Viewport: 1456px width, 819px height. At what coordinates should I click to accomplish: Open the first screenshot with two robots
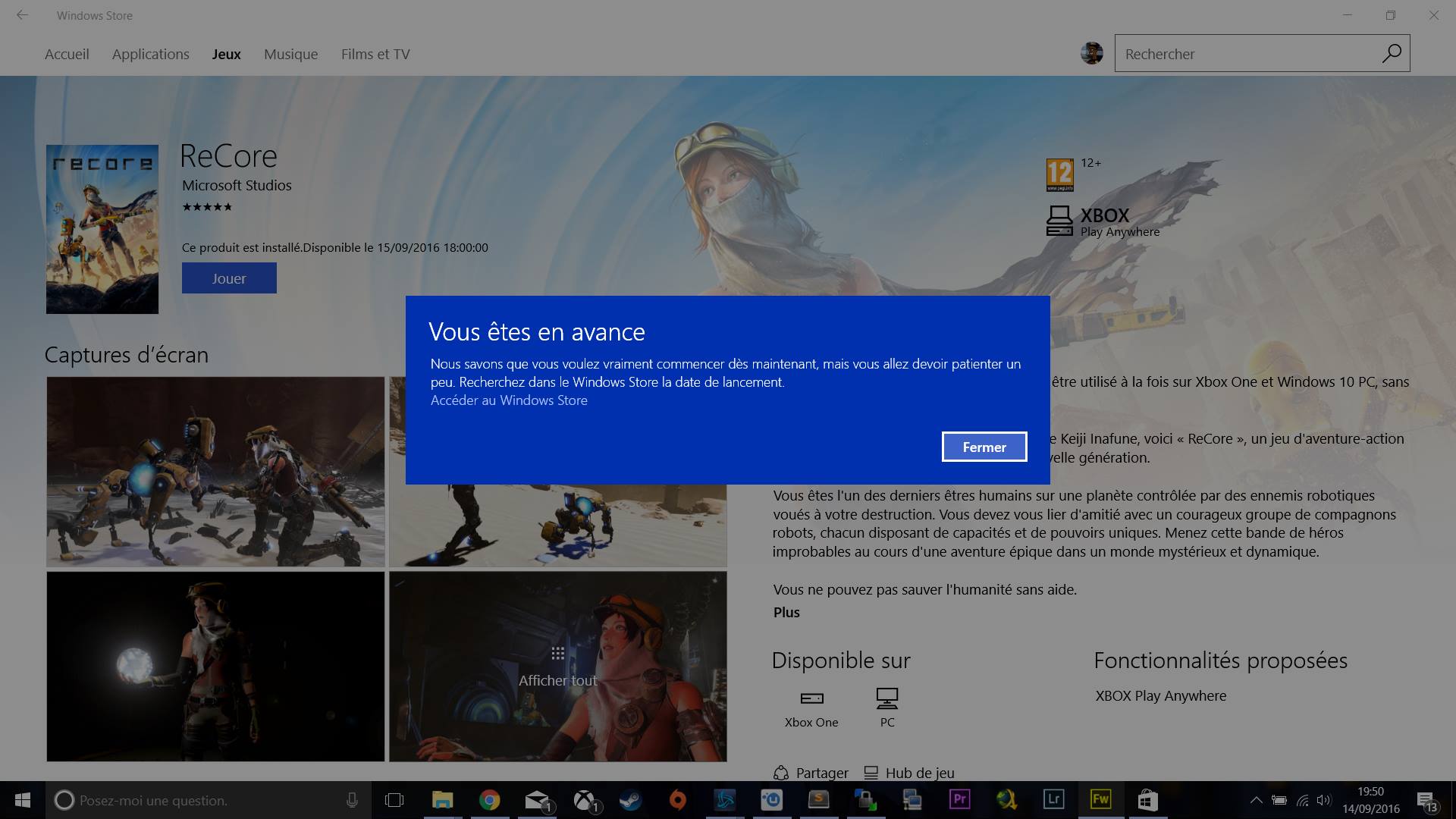tap(215, 472)
